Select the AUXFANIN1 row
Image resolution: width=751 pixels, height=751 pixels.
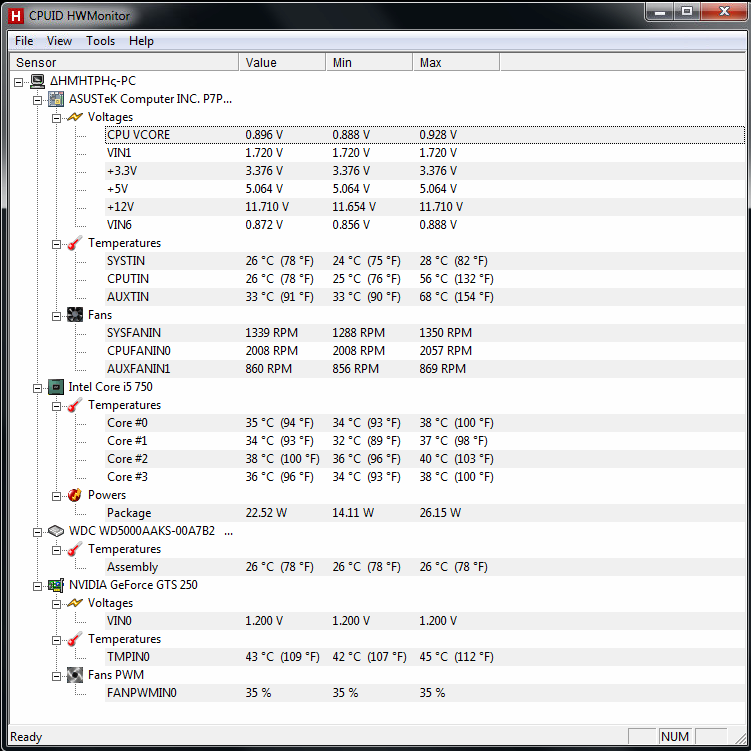tap(425, 369)
